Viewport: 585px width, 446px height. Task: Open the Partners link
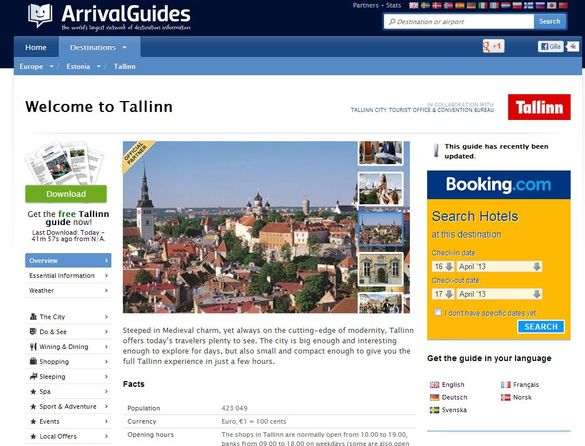[x=365, y=5]
